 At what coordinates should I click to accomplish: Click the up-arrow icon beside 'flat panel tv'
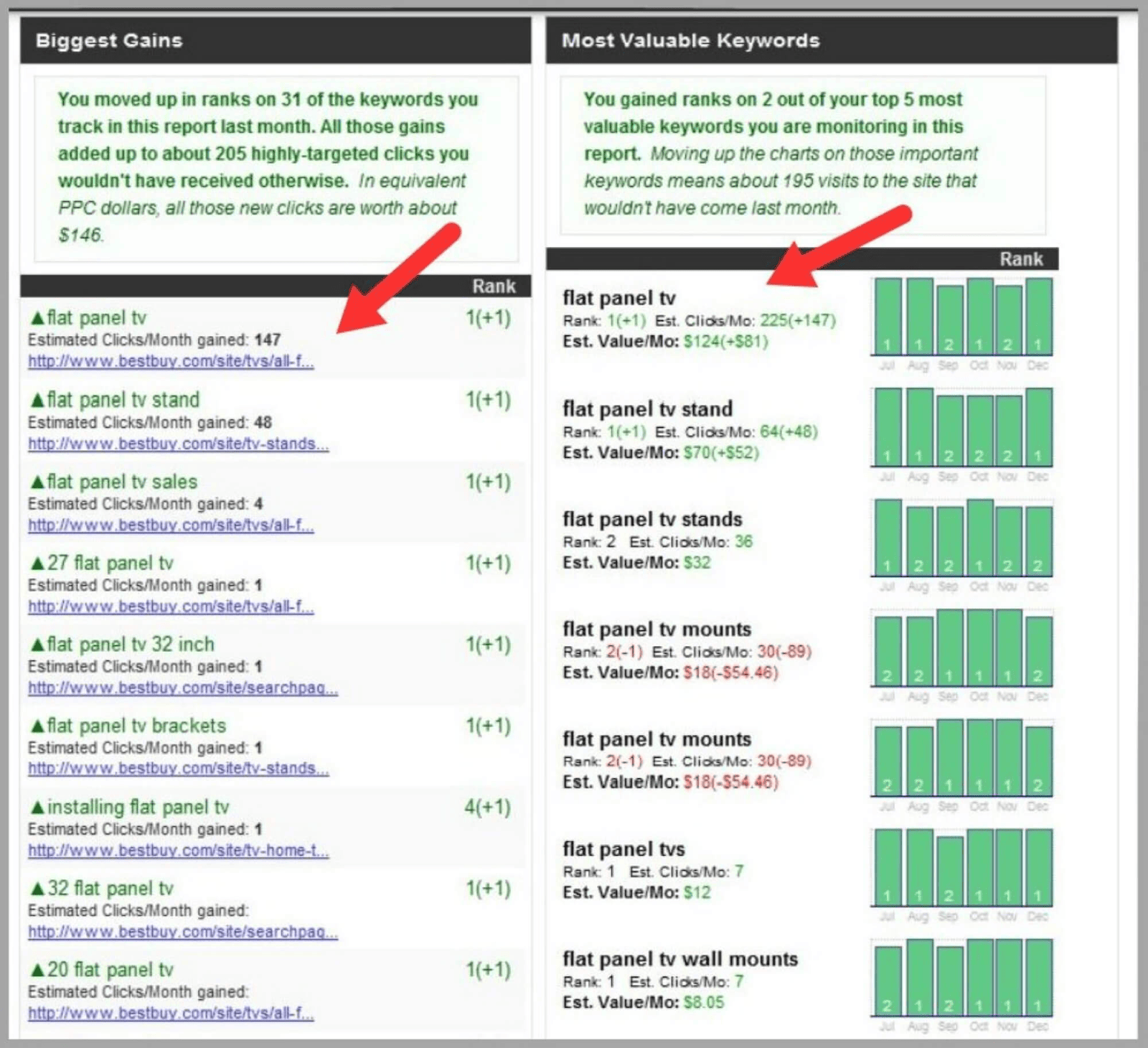click(x=37, y=317)
